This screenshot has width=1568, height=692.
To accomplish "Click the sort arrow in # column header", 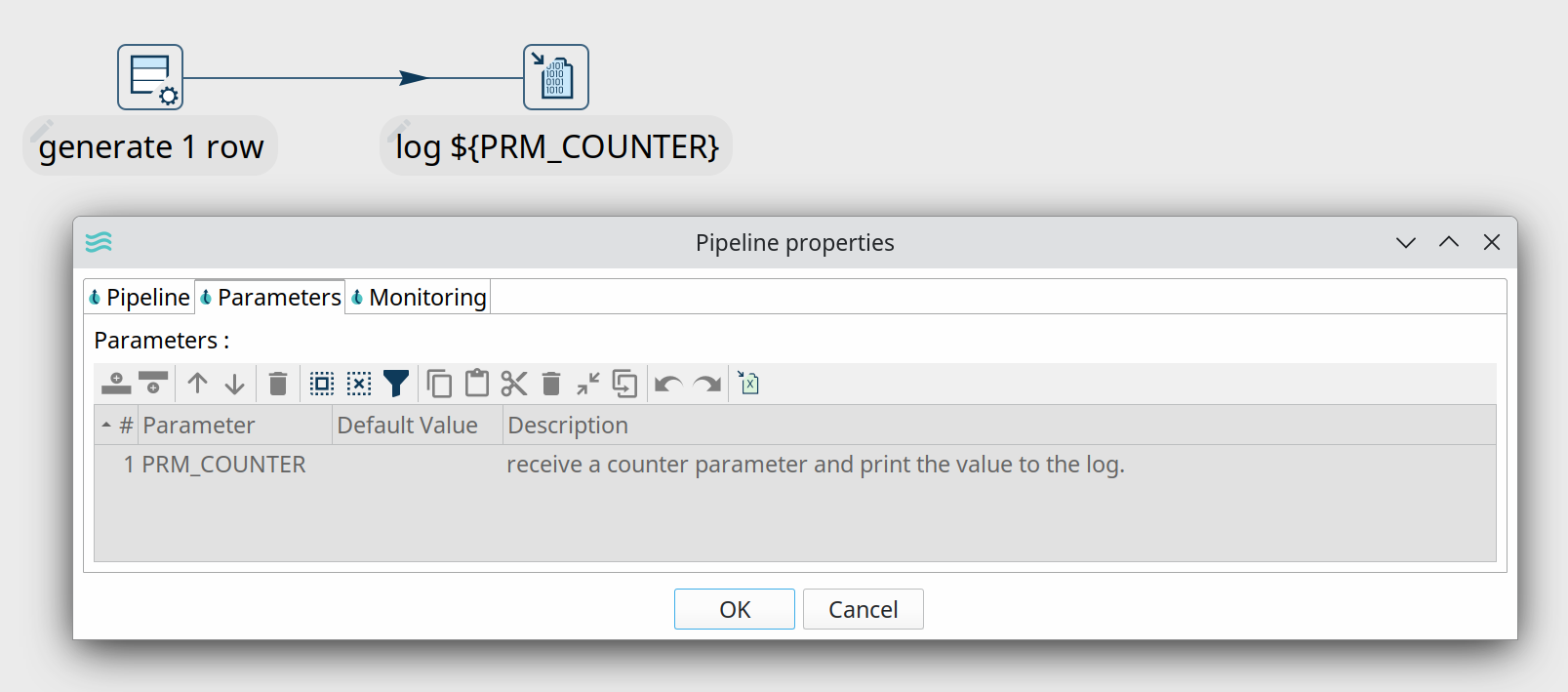I will pyautogui.click(x=106, y=426).
